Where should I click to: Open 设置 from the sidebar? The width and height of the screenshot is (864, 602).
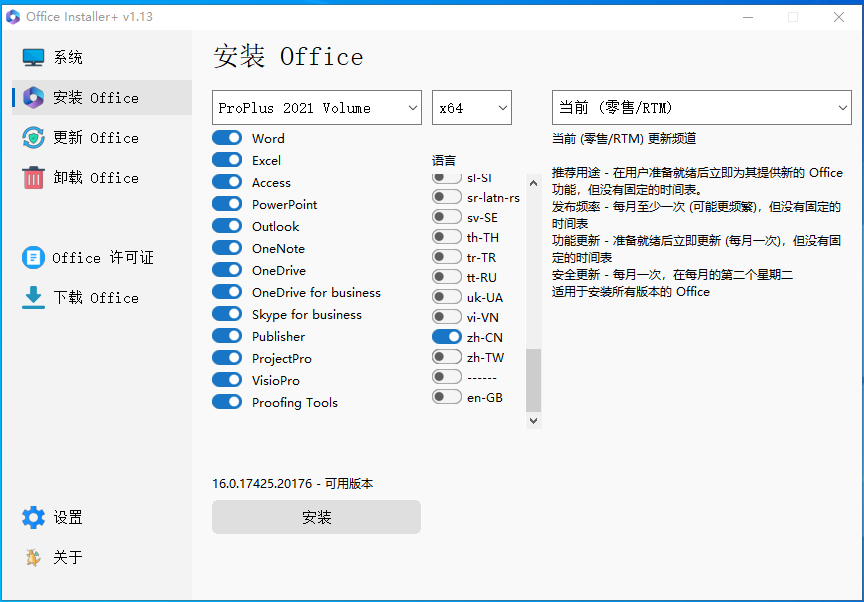(102, 517)
